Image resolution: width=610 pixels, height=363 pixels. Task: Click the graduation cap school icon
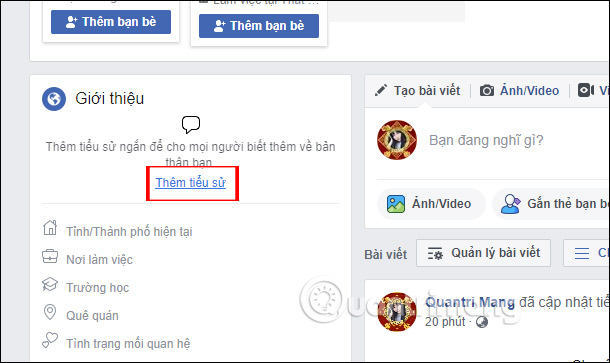pyautogui.click(x=50, y=284)
